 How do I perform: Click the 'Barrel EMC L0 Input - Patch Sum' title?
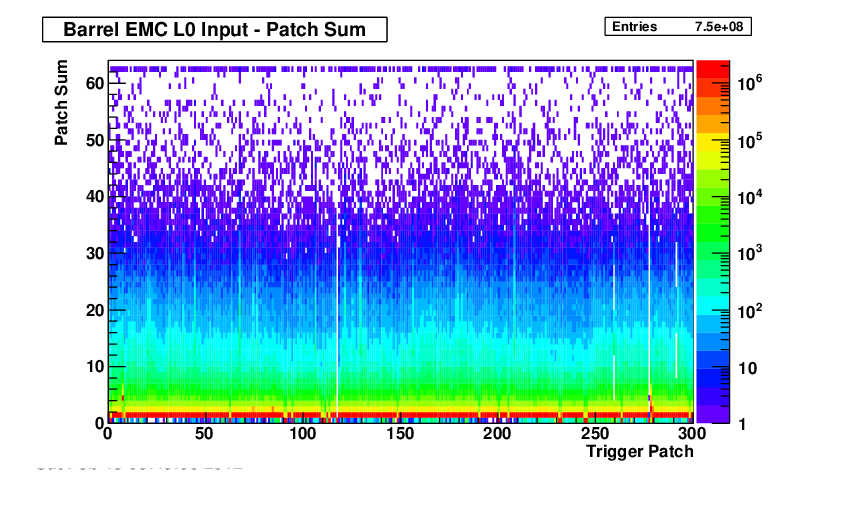[215, 29]
